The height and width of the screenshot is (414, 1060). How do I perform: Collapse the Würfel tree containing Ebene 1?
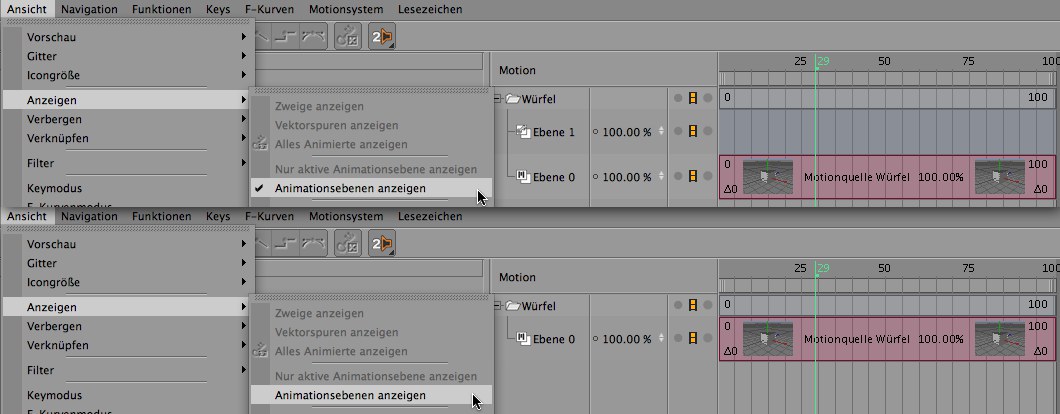click(497, 99)
